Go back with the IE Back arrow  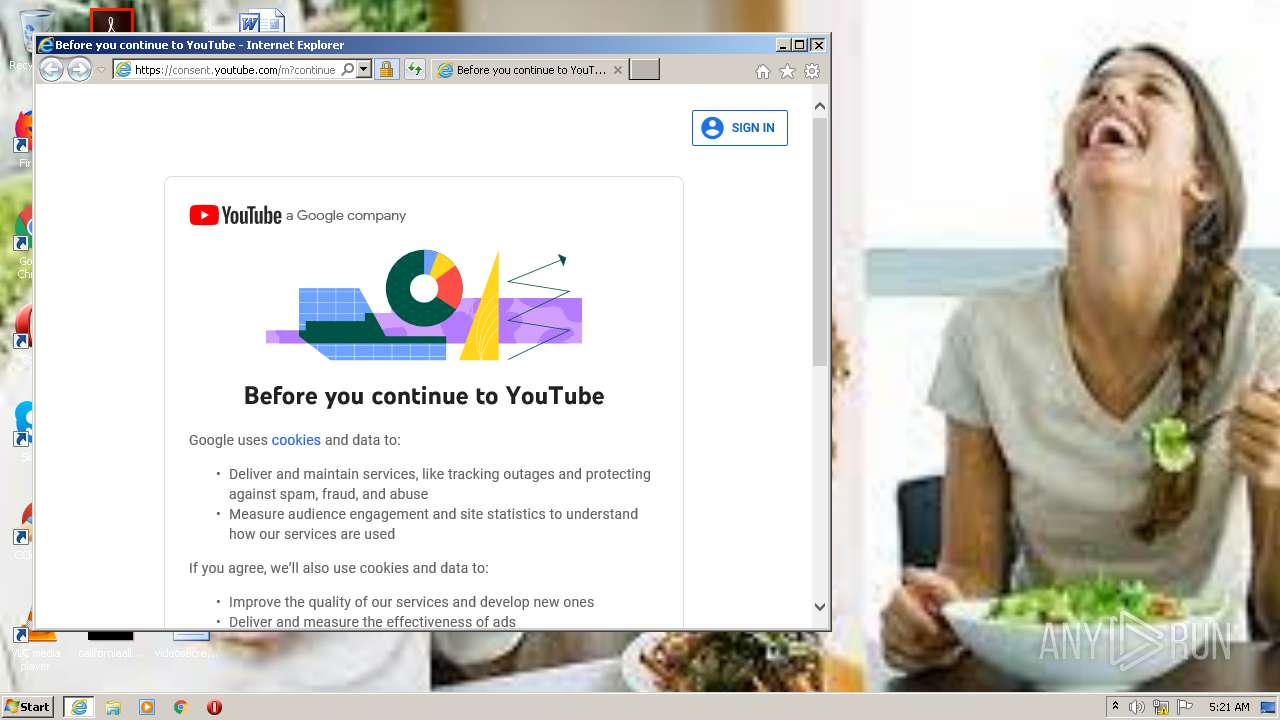(51, 69)
